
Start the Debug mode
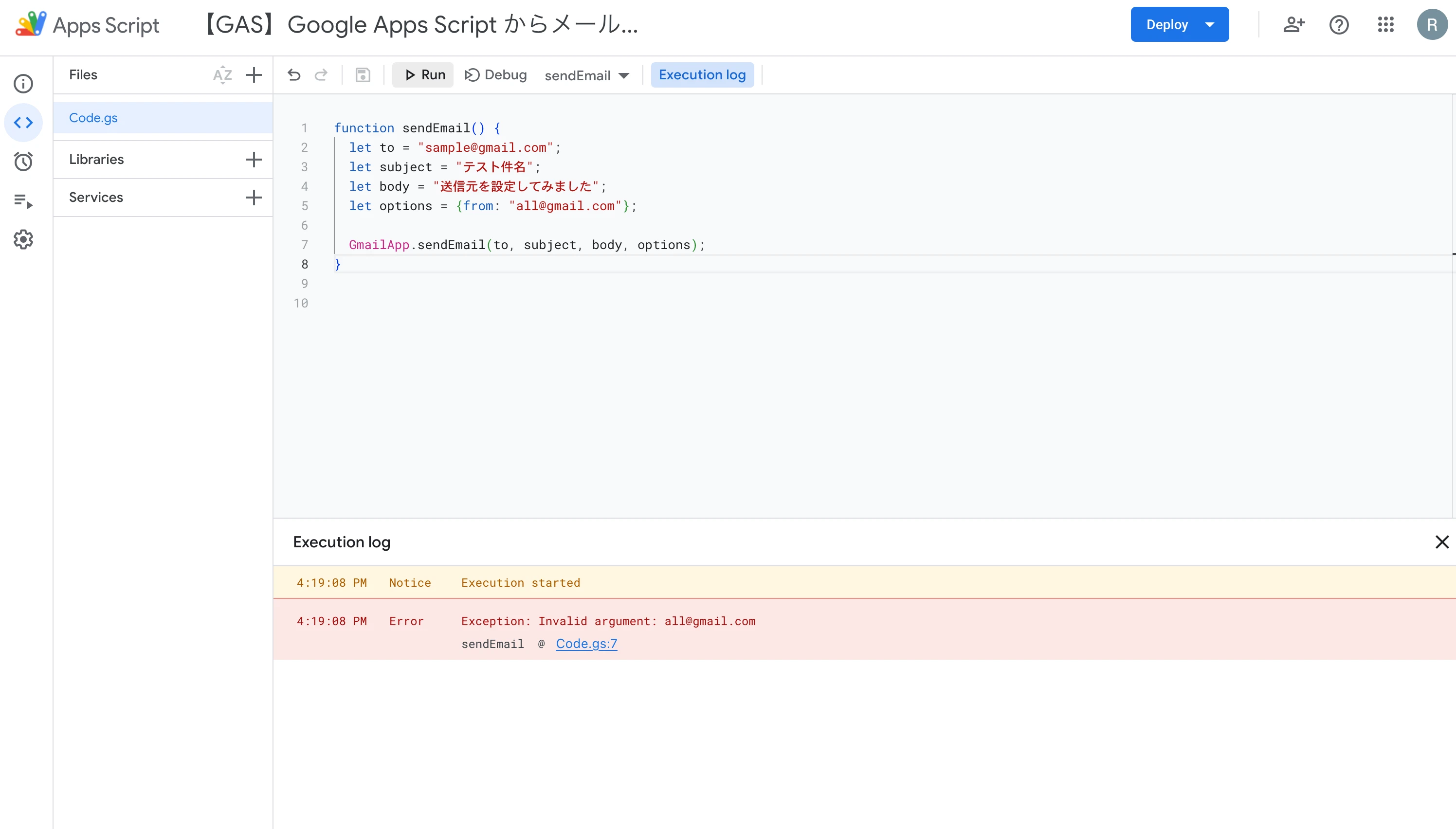(x=495, y=74)
